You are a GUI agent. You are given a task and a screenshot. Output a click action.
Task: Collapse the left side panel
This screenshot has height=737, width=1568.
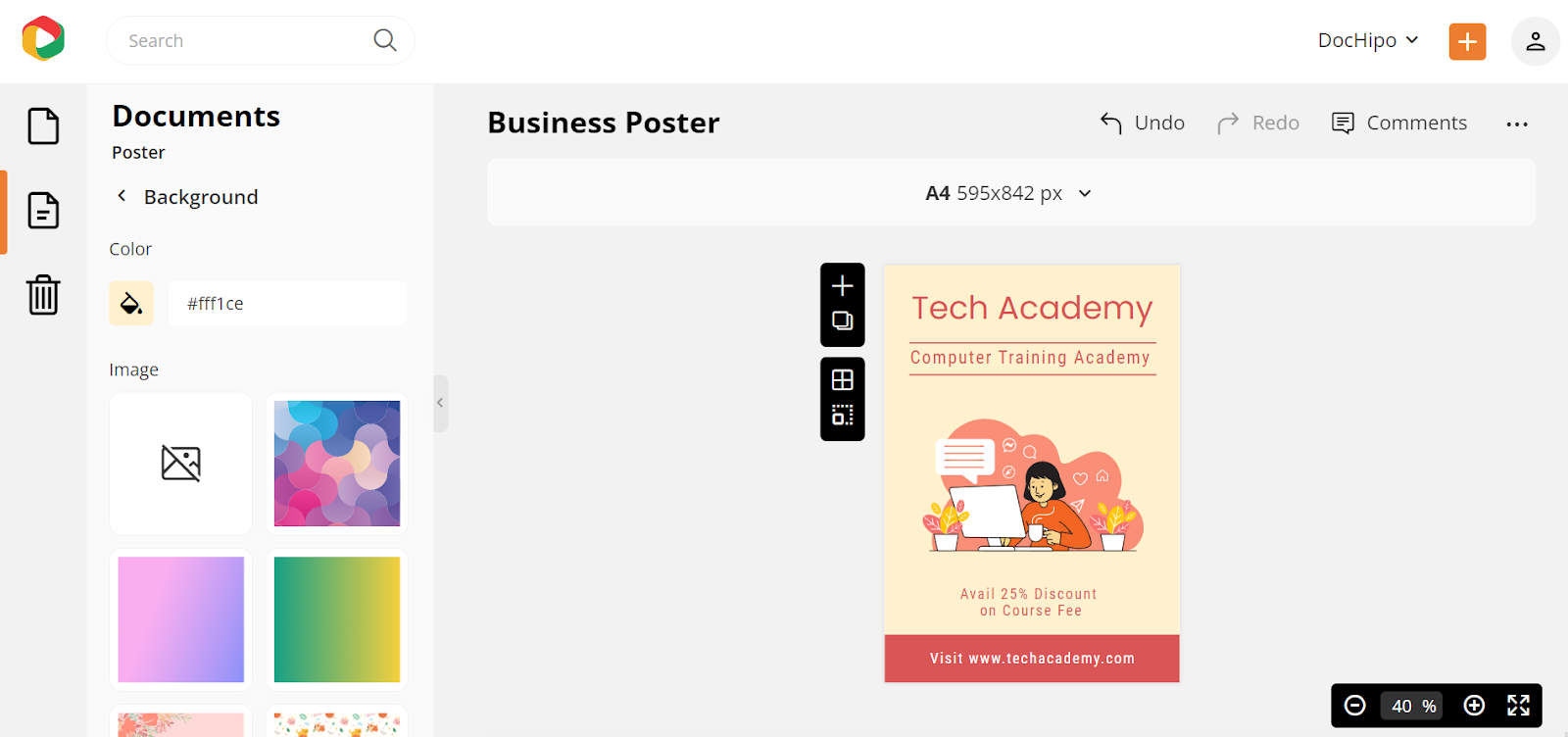pos(441,403)
